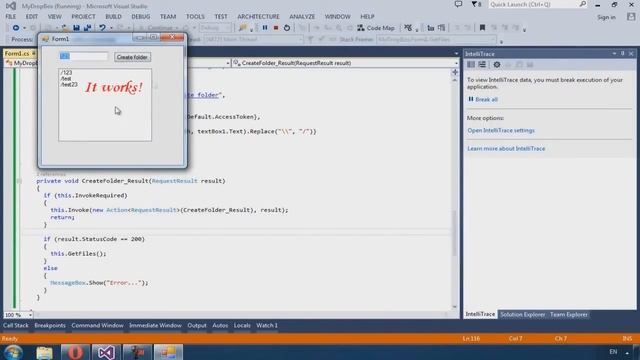Viewport: 640px width, 360px height.
Task: Click the Quick Launch magnifier icon
Action: point(582,4)
